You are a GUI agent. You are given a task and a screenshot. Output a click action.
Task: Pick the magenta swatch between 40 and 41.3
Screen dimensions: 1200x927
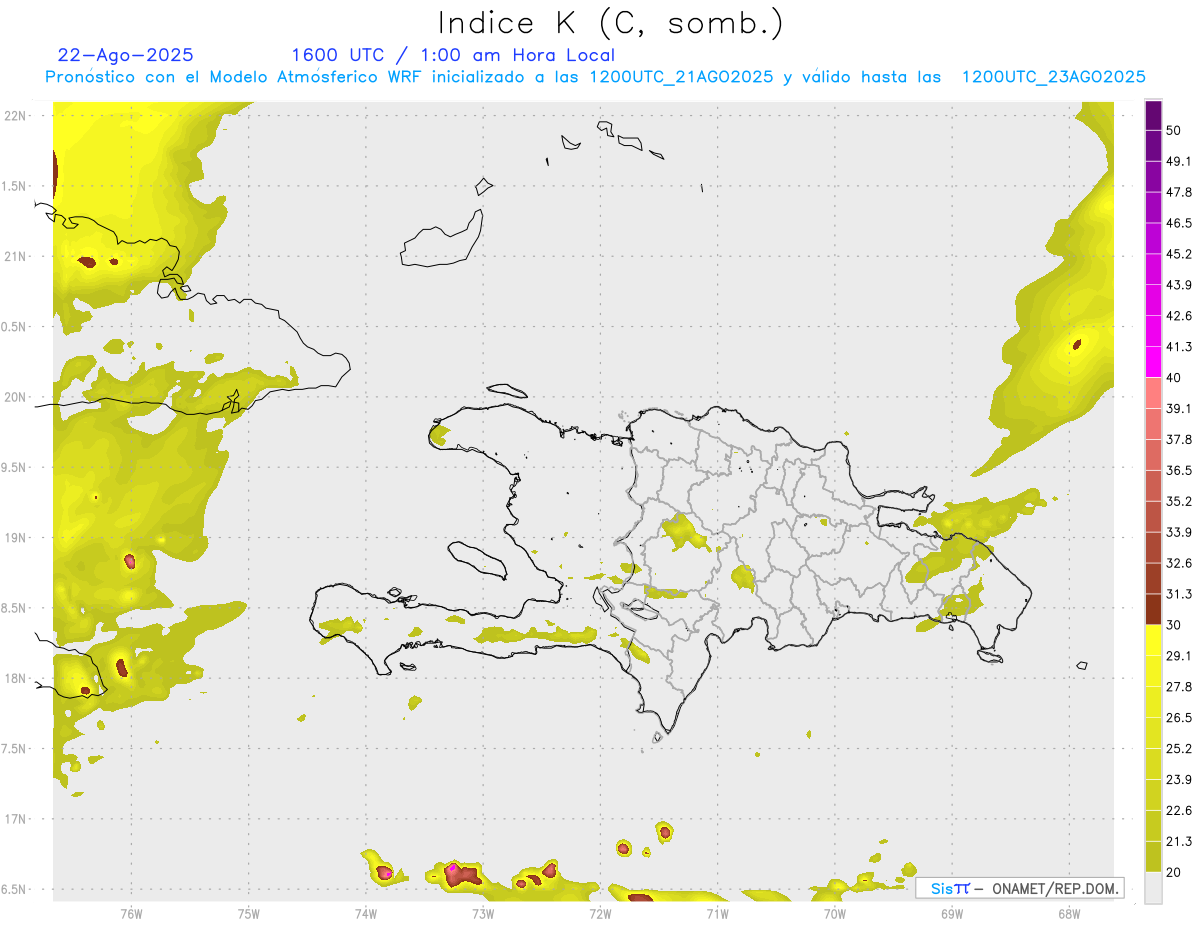coord(1154,362)
